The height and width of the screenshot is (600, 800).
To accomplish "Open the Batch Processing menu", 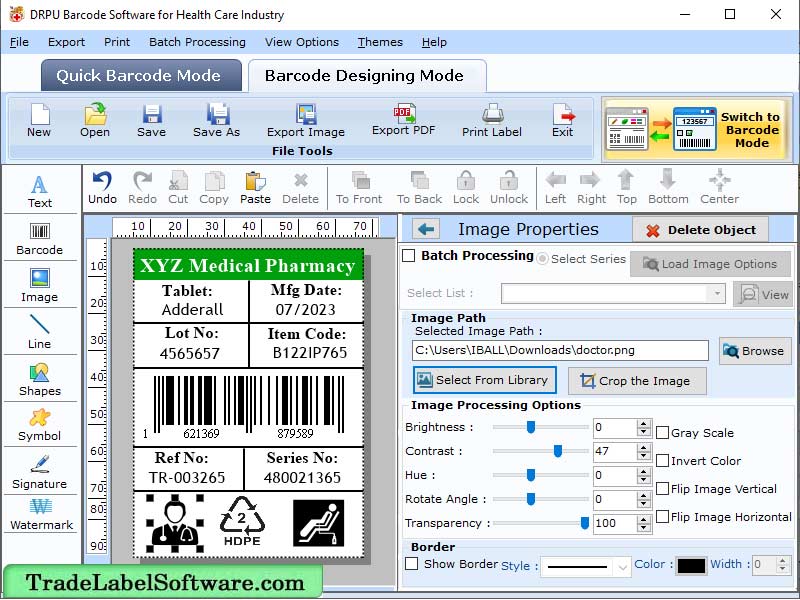I will pos(197,42).
